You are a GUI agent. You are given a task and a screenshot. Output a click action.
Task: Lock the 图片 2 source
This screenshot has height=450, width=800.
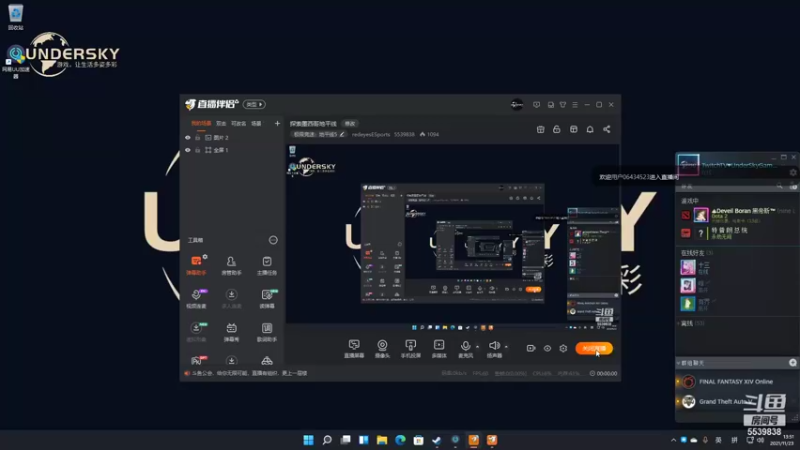click(x=197, y=138)
